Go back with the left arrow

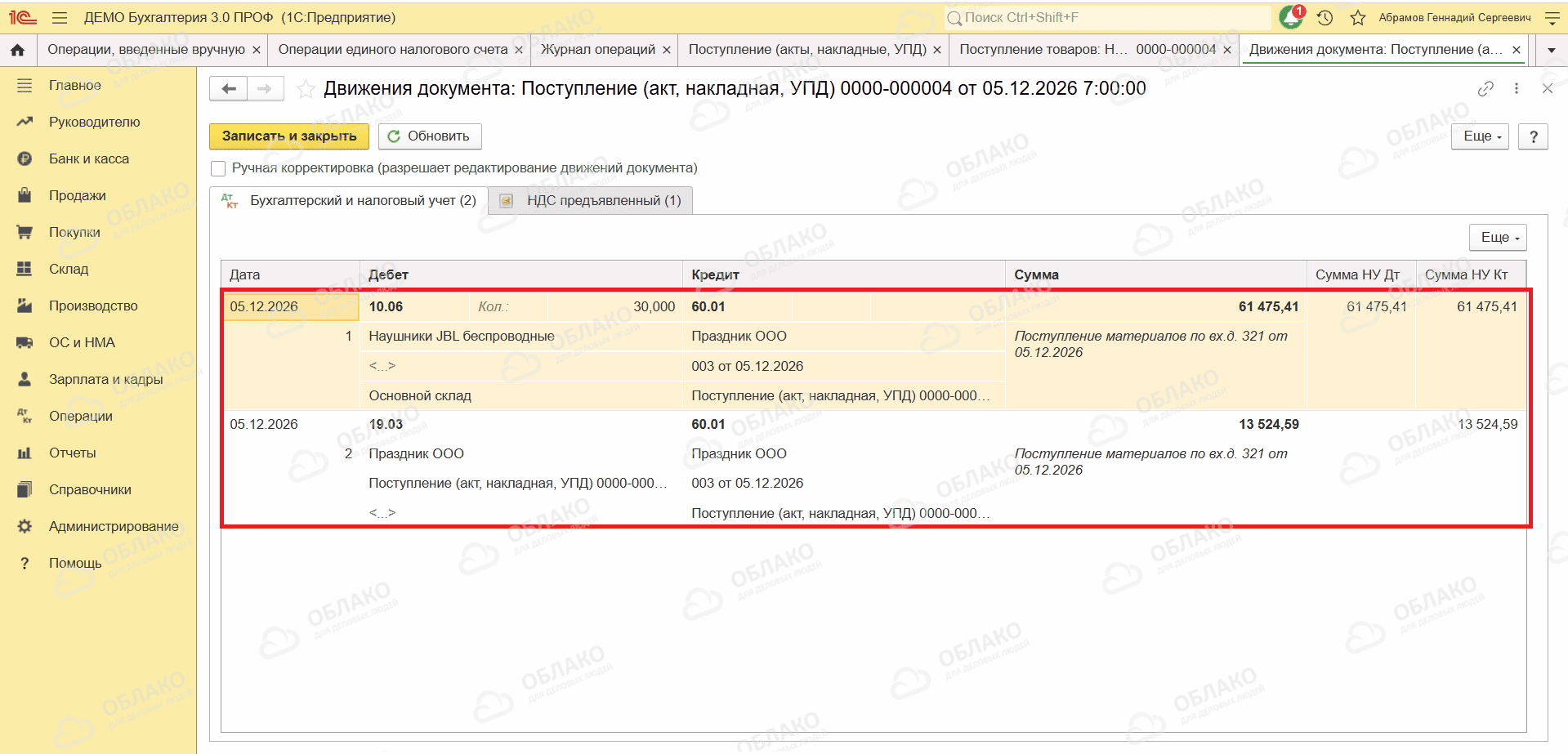pos(229,88)
